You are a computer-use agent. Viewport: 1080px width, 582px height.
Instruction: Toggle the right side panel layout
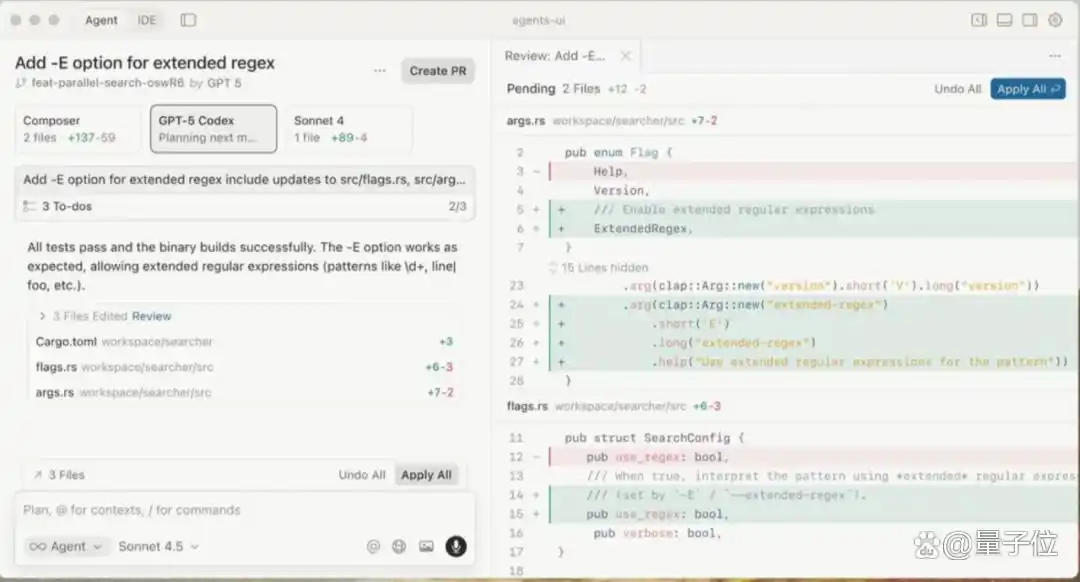tap(1030, 20)
